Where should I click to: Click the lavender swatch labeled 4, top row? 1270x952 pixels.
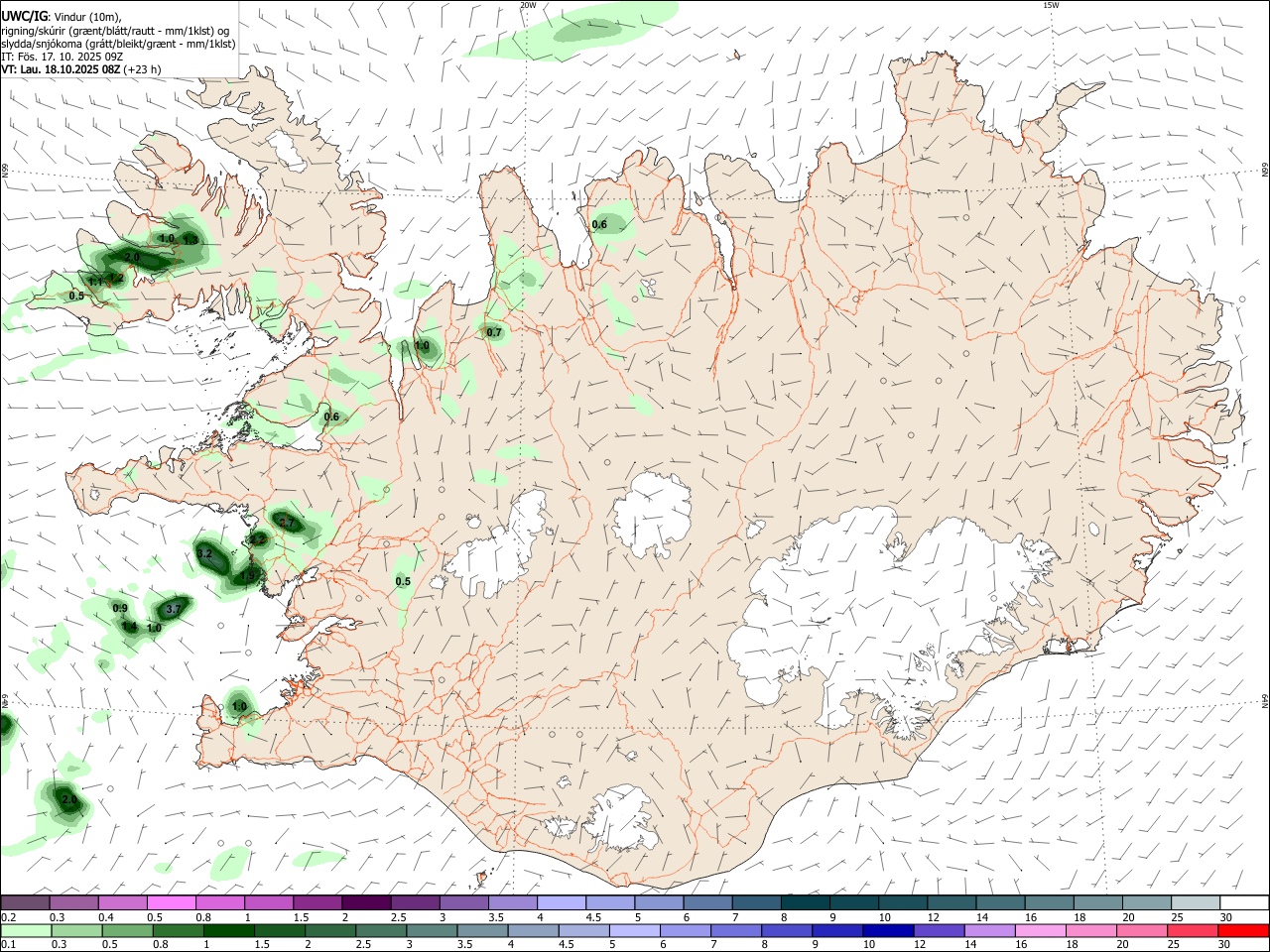coord(562,902)
